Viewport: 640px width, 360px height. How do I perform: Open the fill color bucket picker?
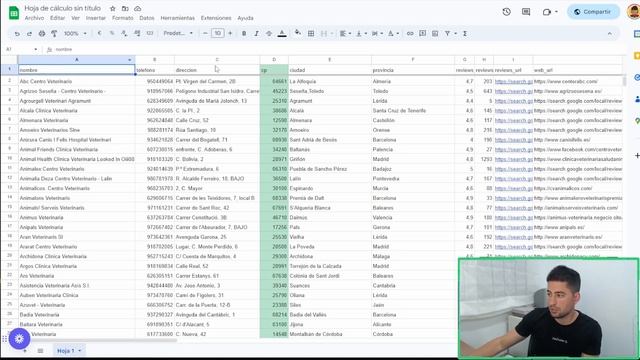click(298, 33)
